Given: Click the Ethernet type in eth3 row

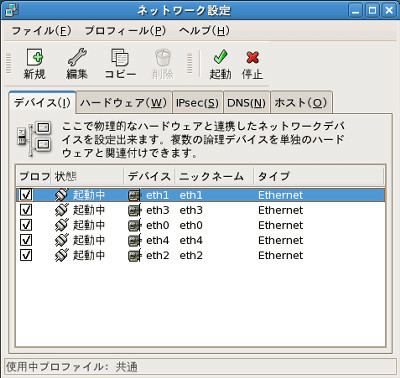Looking at the screenshot, I should (x=281, y=210).
